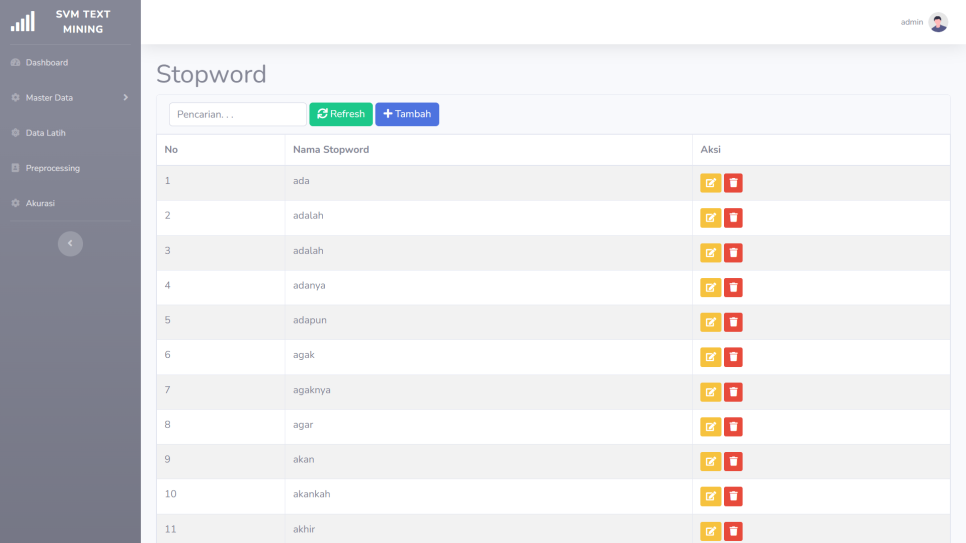Remove the stopword 'akankah'

pyautogui.click(x=733, y=496)
